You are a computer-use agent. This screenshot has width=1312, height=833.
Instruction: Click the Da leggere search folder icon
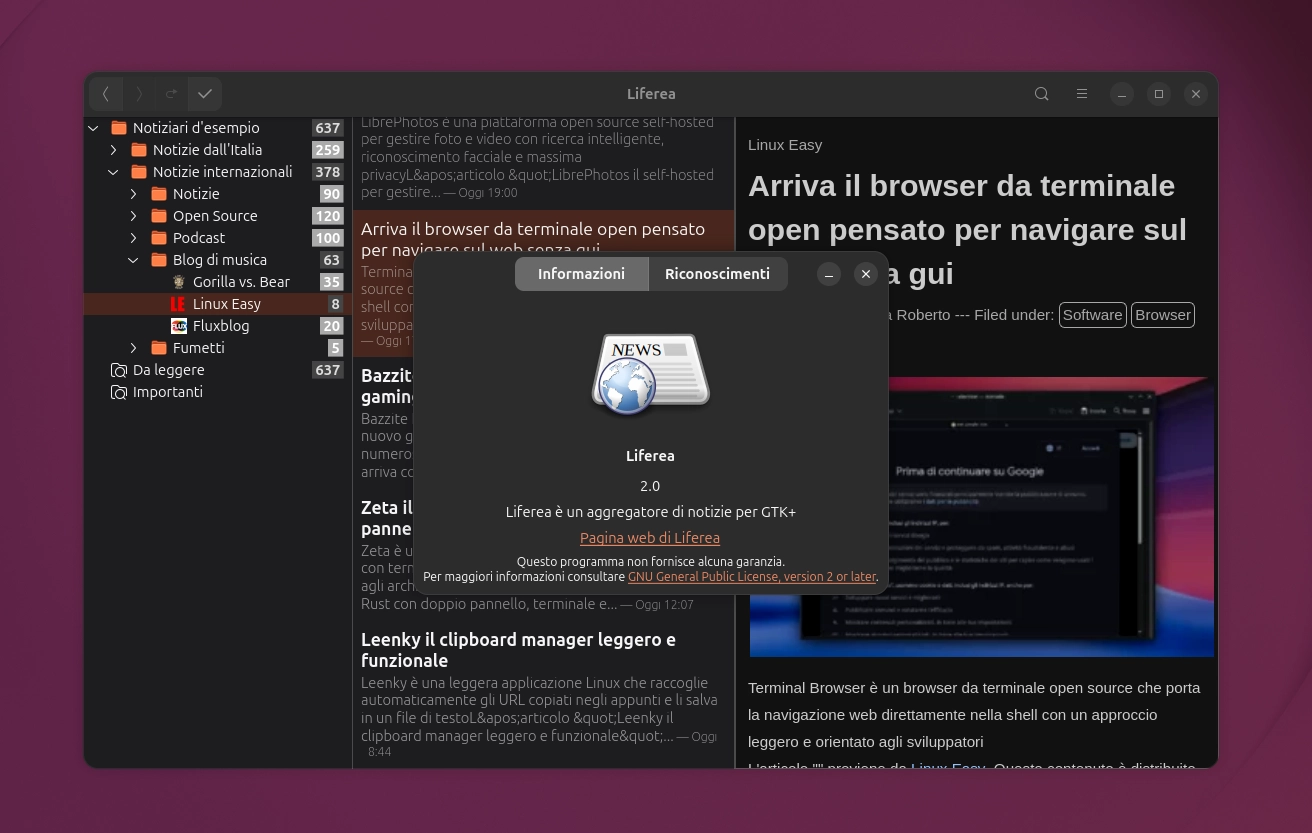tap(119, 370)
